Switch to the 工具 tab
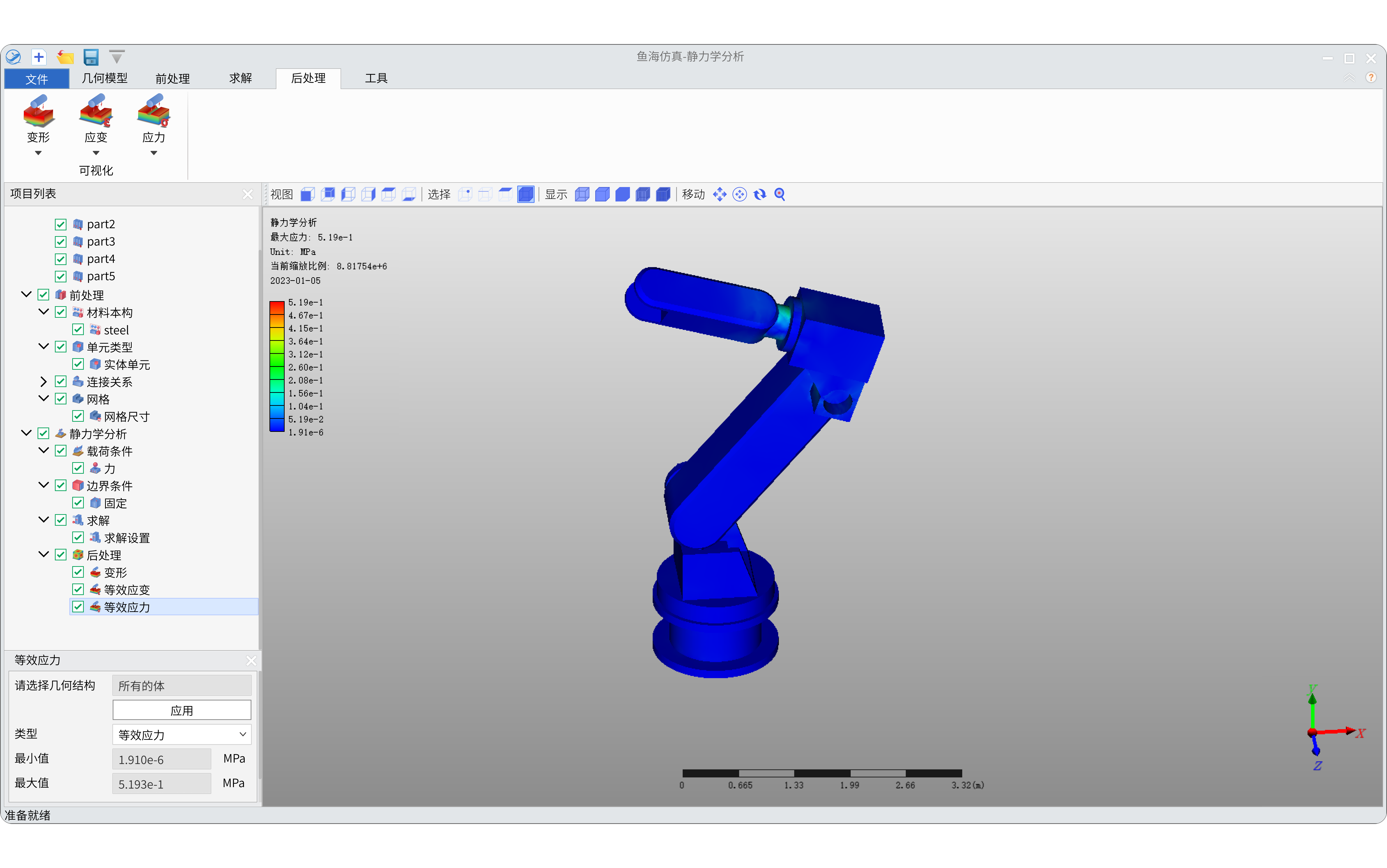The width and height of the screenshot is (1387, 868). (x=376, y=78)
